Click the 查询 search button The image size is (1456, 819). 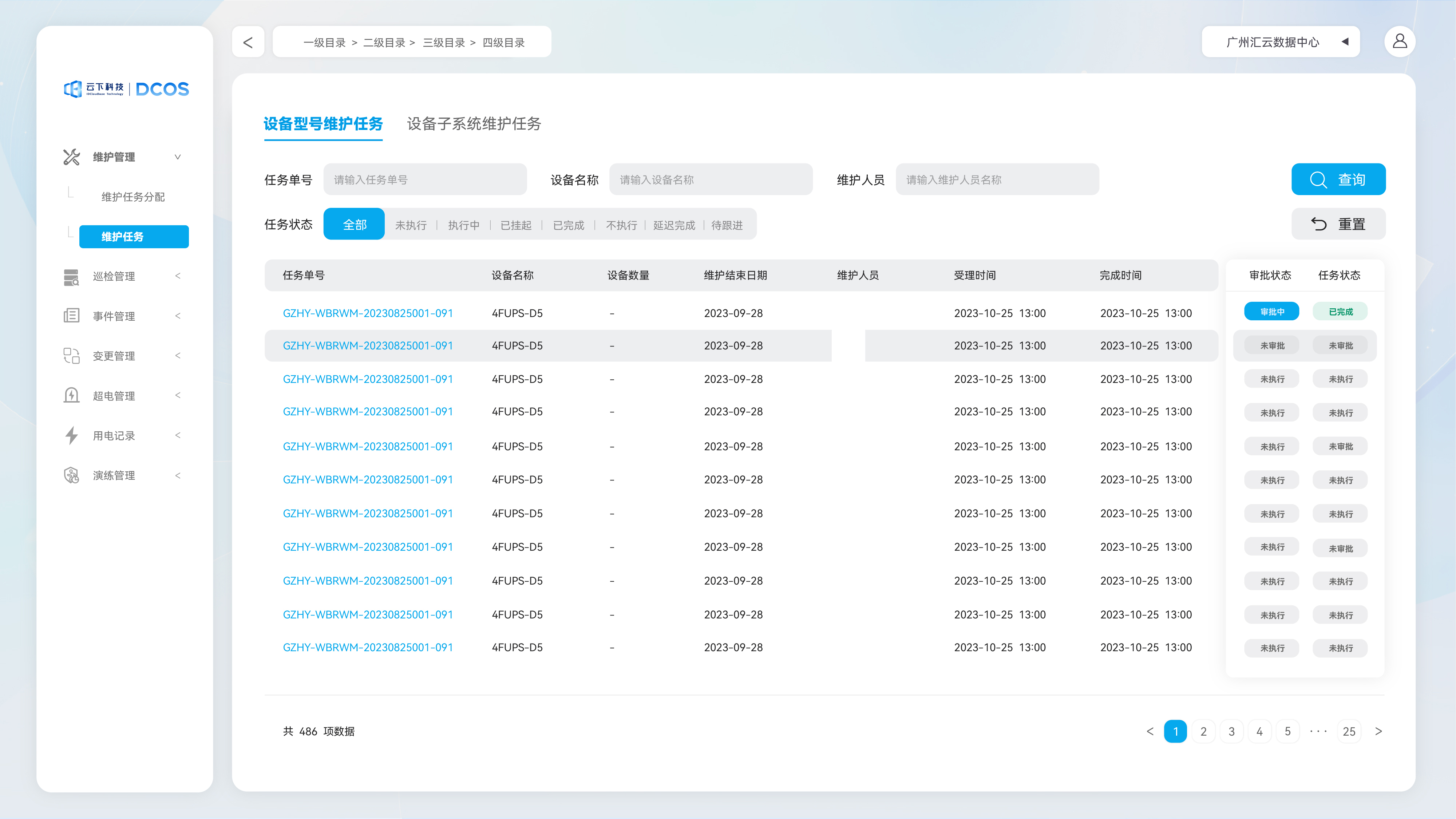pos(1338,179)
